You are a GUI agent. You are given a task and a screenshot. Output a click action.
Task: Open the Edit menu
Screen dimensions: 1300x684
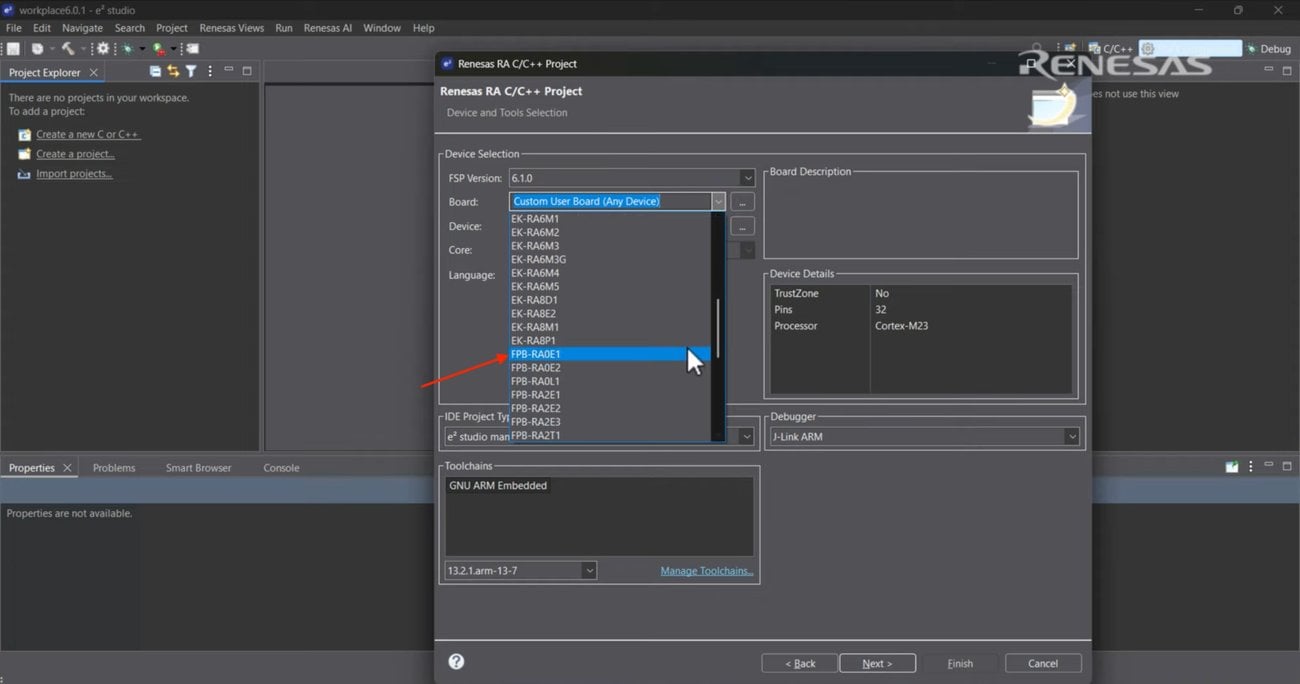pyautogui.click(x=42, y=28)
